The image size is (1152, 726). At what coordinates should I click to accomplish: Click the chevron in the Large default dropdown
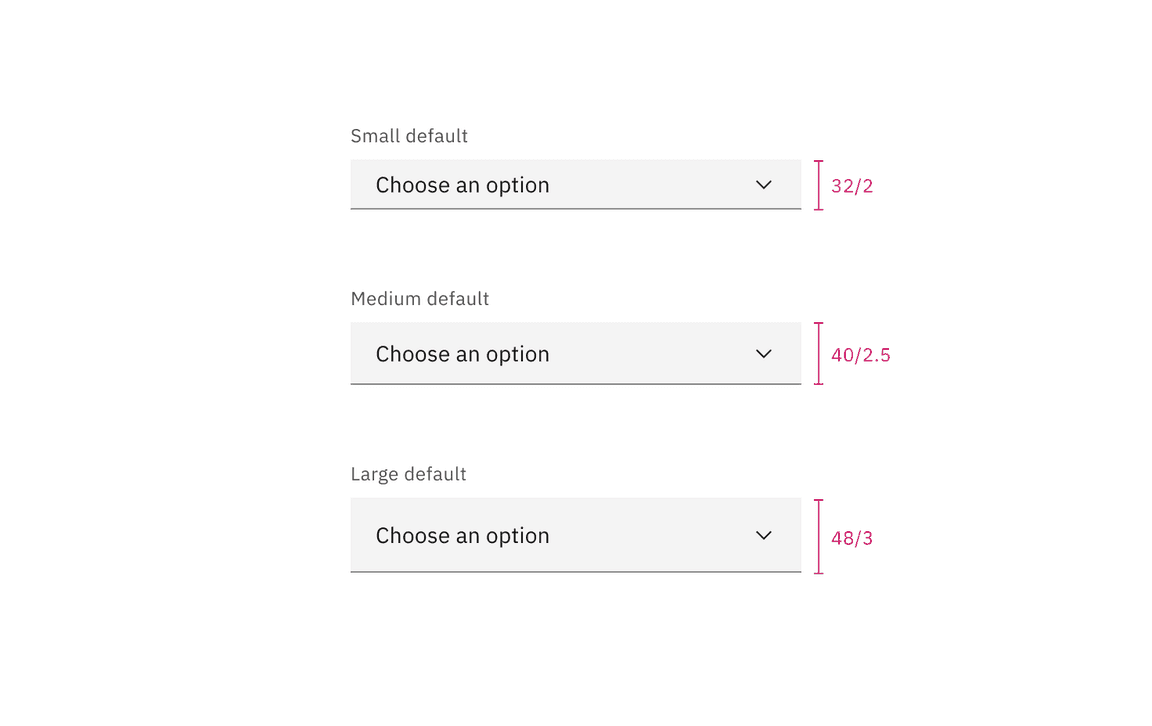(x=764, y=535)
